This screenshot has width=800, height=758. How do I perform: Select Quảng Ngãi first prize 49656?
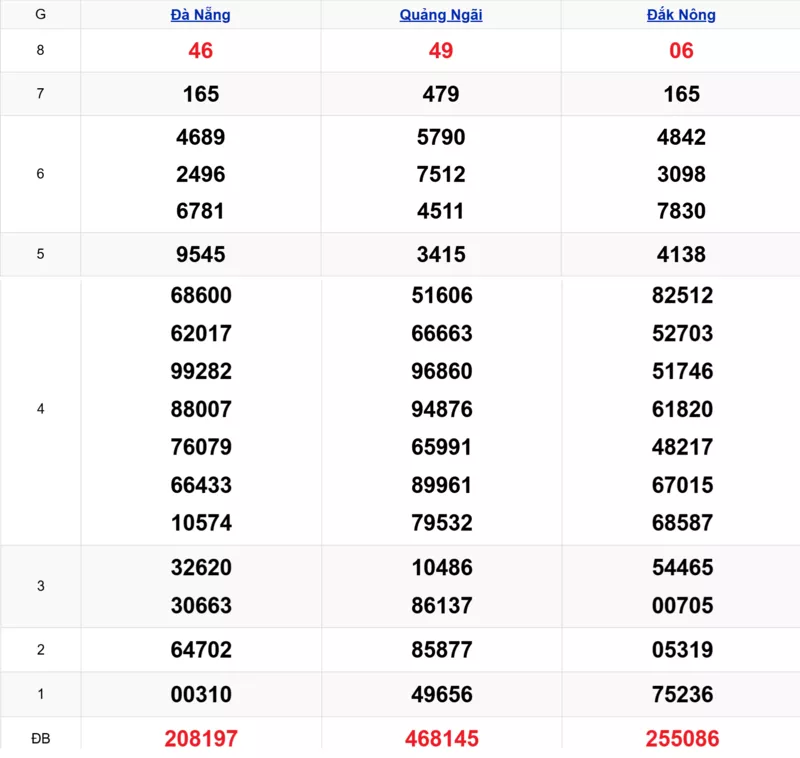tap(441, 694)
